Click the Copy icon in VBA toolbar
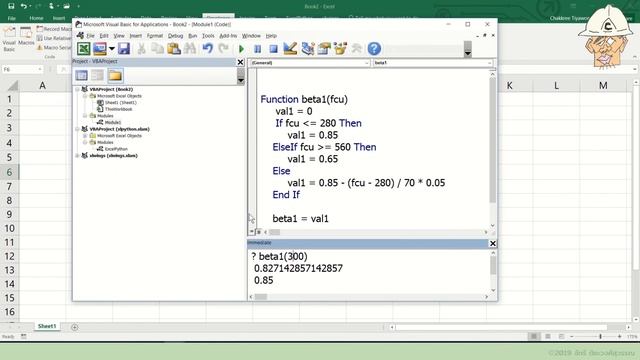The width and height of the screenshot is (640, 360). [x=157, y=49]
